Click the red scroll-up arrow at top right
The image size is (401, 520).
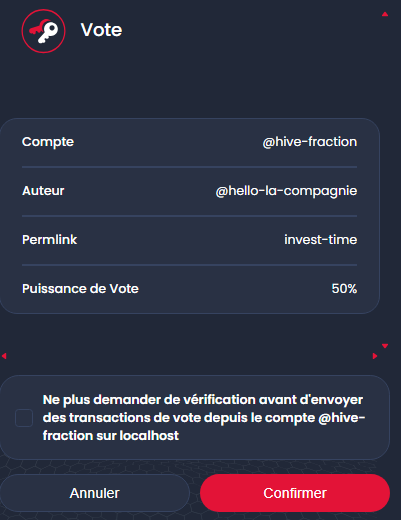click(385, 14)
